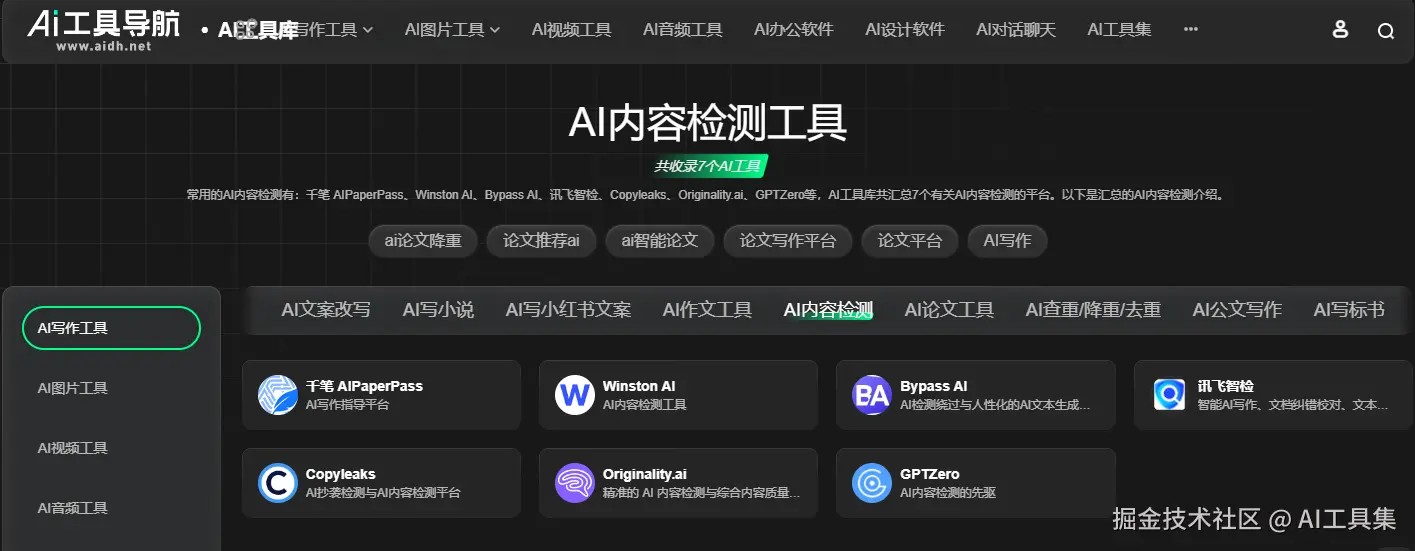Open AI对话聊天 in the top navigation
The width and height of the screenshot is (1415, 551).
[1016, 30]
